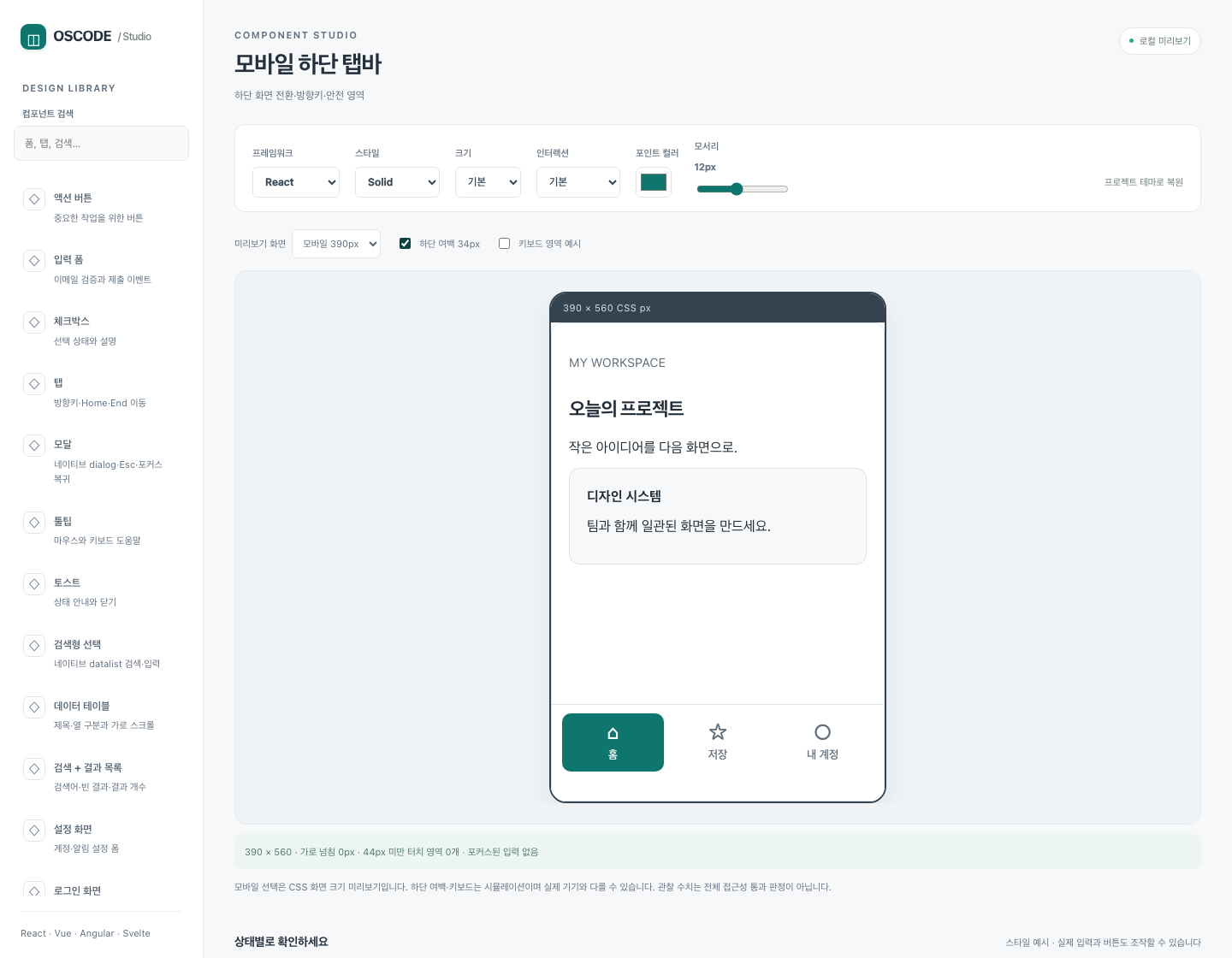Click the circle icon above 내 계정

coord(822,732)
